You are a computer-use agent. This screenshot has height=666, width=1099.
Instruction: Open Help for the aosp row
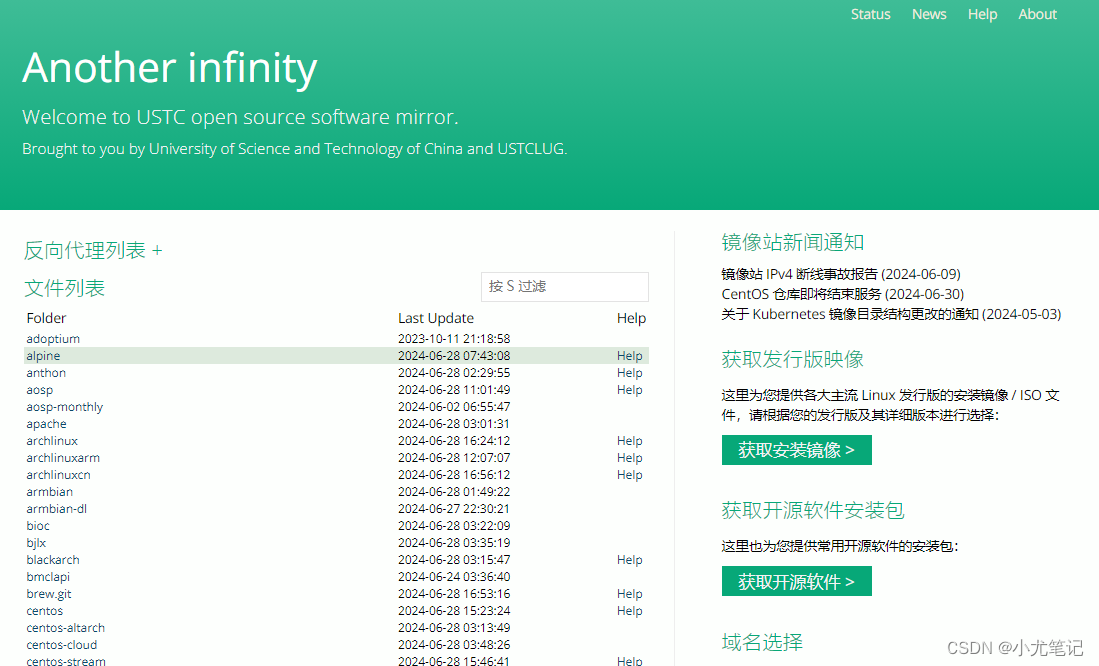click(x=629, y=390)
